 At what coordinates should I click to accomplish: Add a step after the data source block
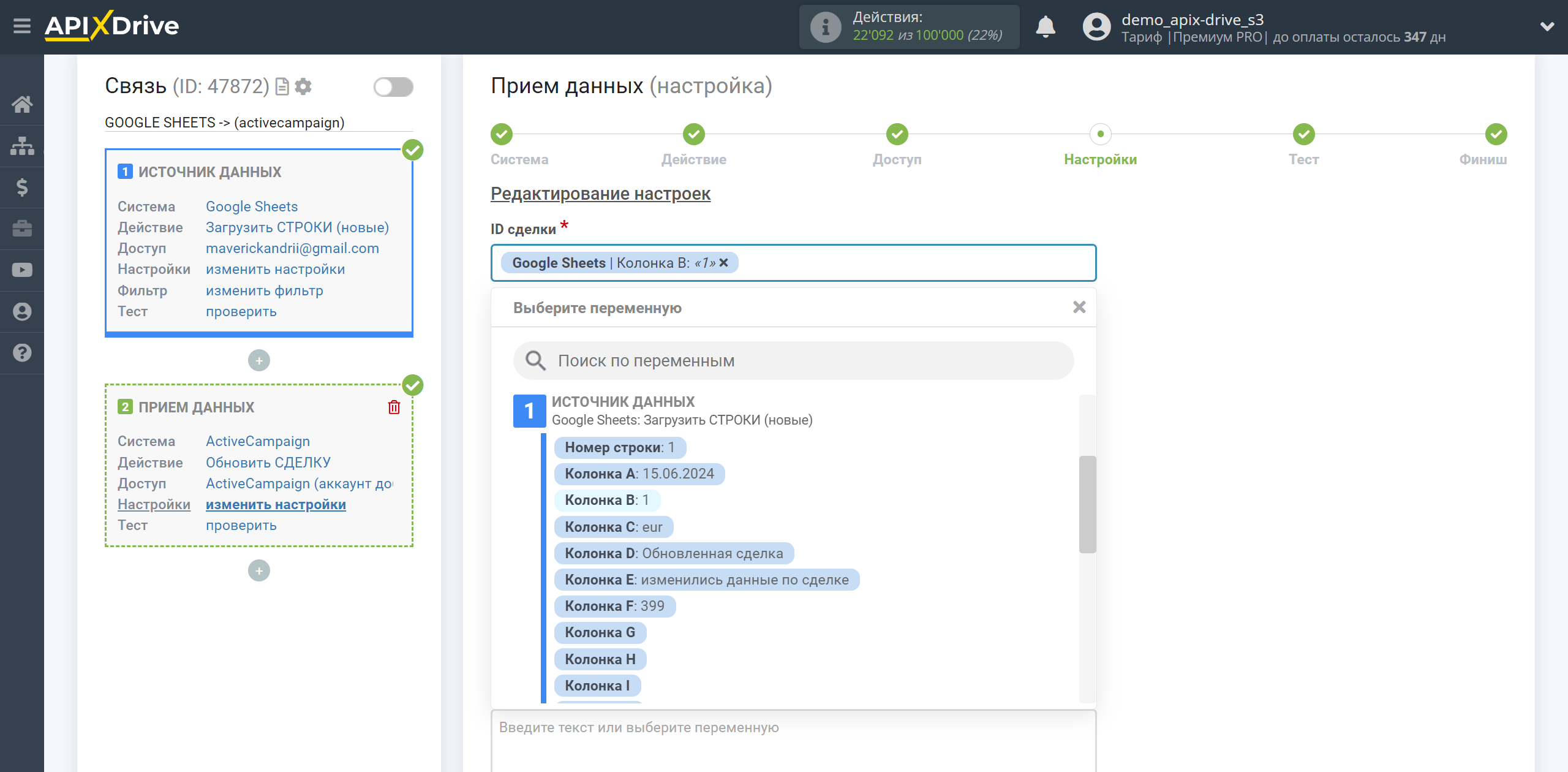[x=259, y=360]
